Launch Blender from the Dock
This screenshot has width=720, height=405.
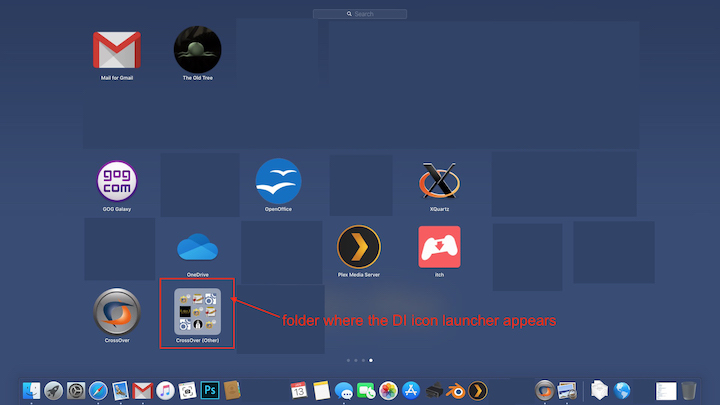click(456, 391)
